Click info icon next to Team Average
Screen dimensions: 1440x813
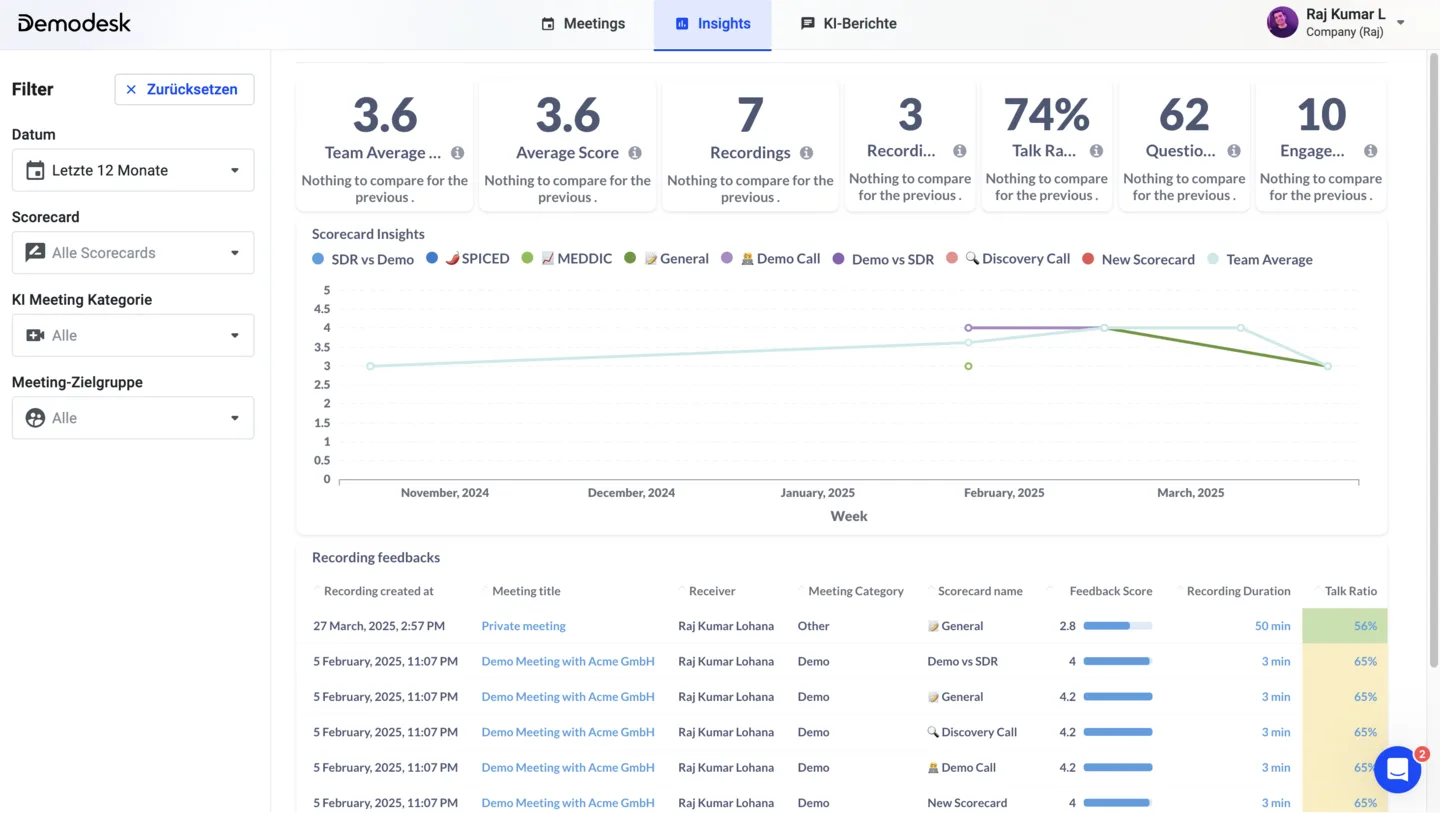tap(457, 153)
